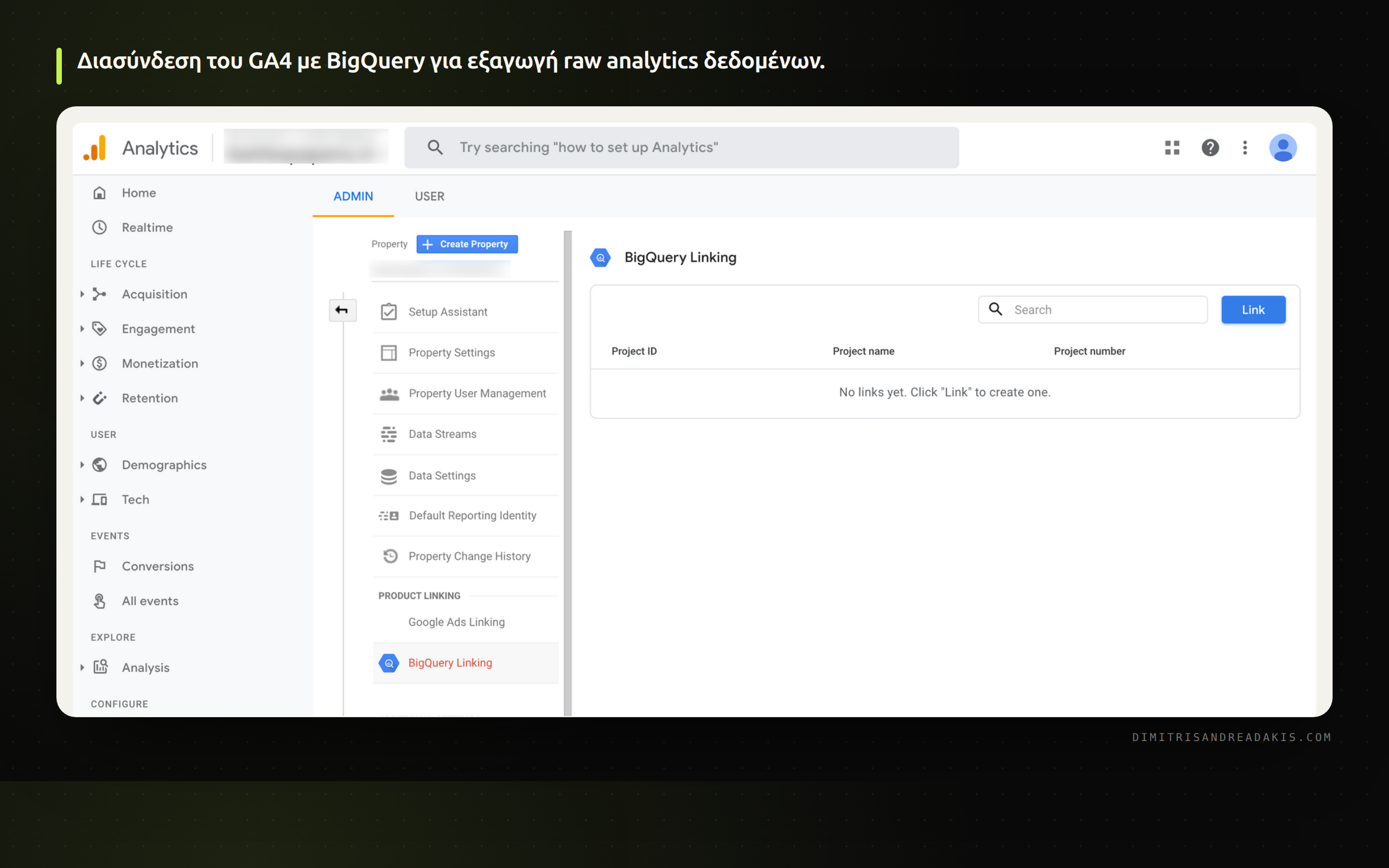Click the Setup Assistant checkbox icon
The image size is (1389, 868).
pos(388,312)
